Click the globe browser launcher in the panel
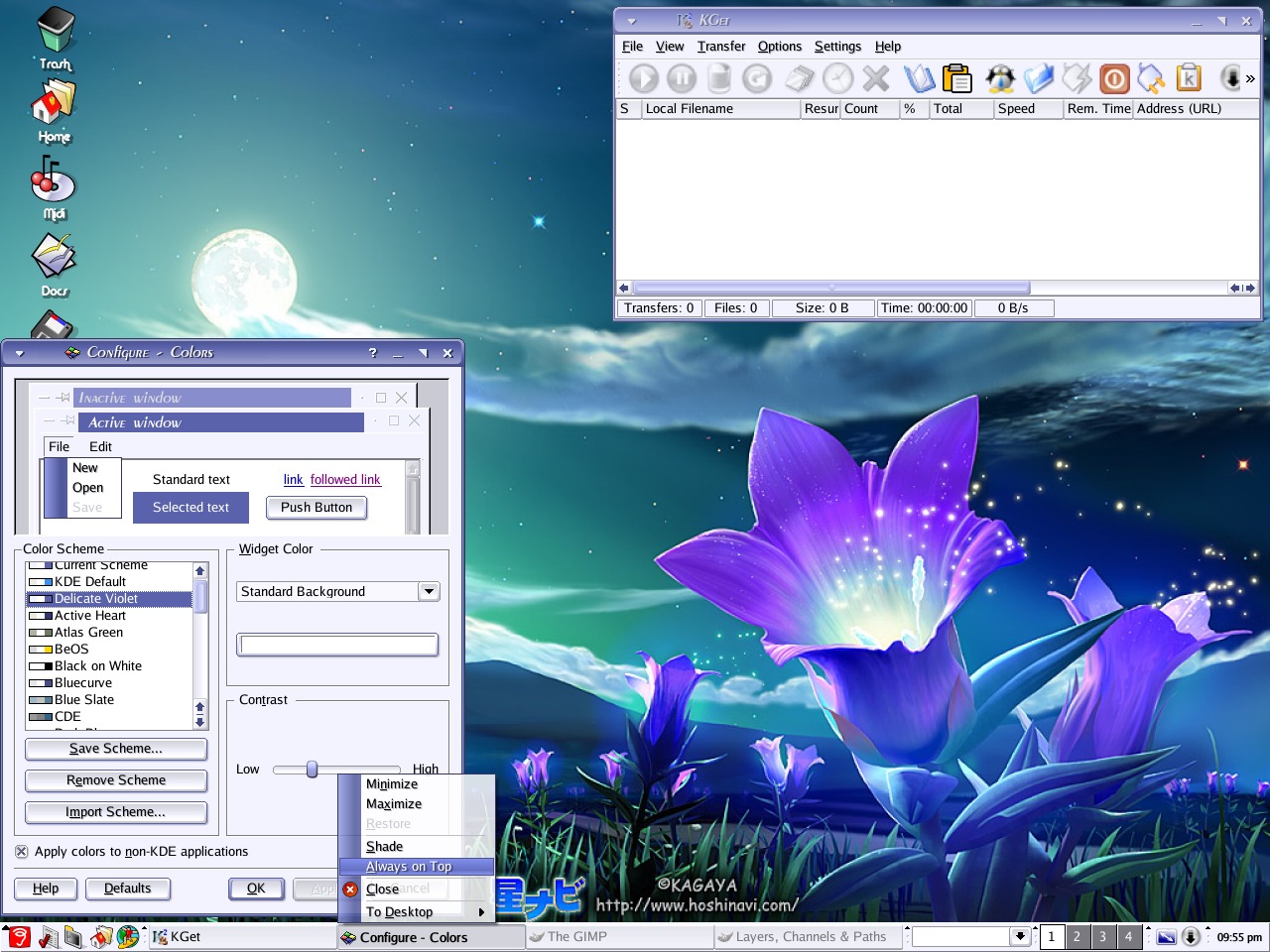 pos(128,936)
